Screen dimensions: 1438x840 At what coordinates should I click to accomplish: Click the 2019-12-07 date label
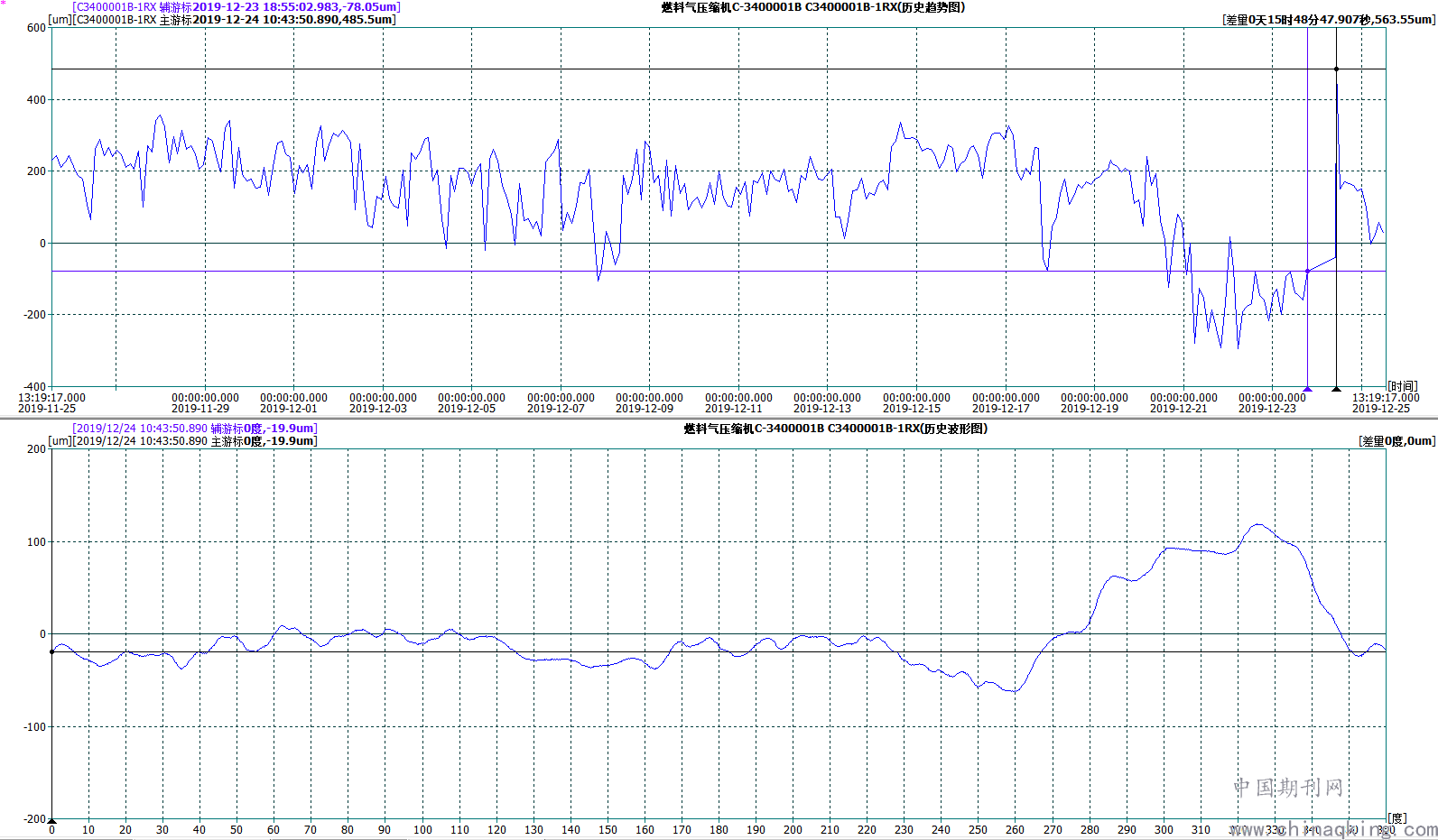[556, 409]
